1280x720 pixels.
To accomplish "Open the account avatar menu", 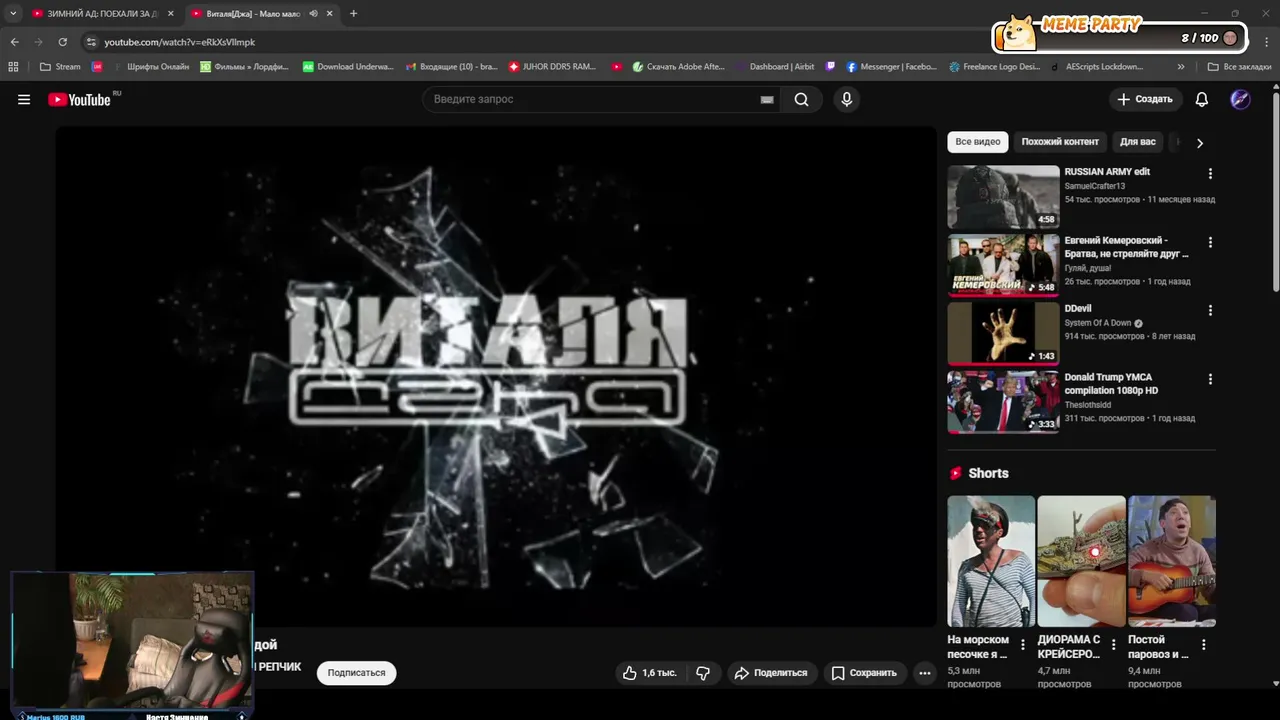I will click(x=1240, y=99).
